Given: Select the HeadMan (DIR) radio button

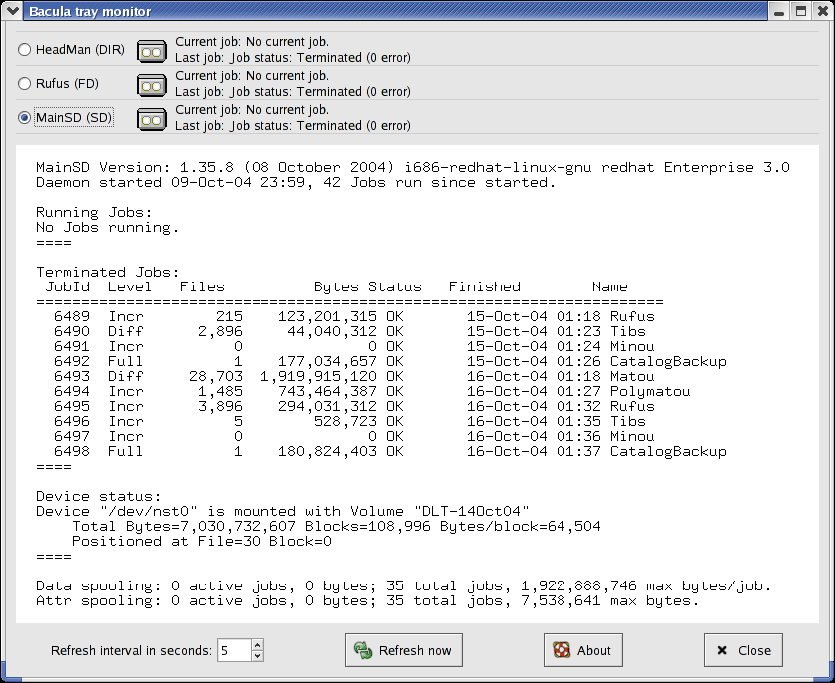Looking at the screenshot, I should 25,49.
